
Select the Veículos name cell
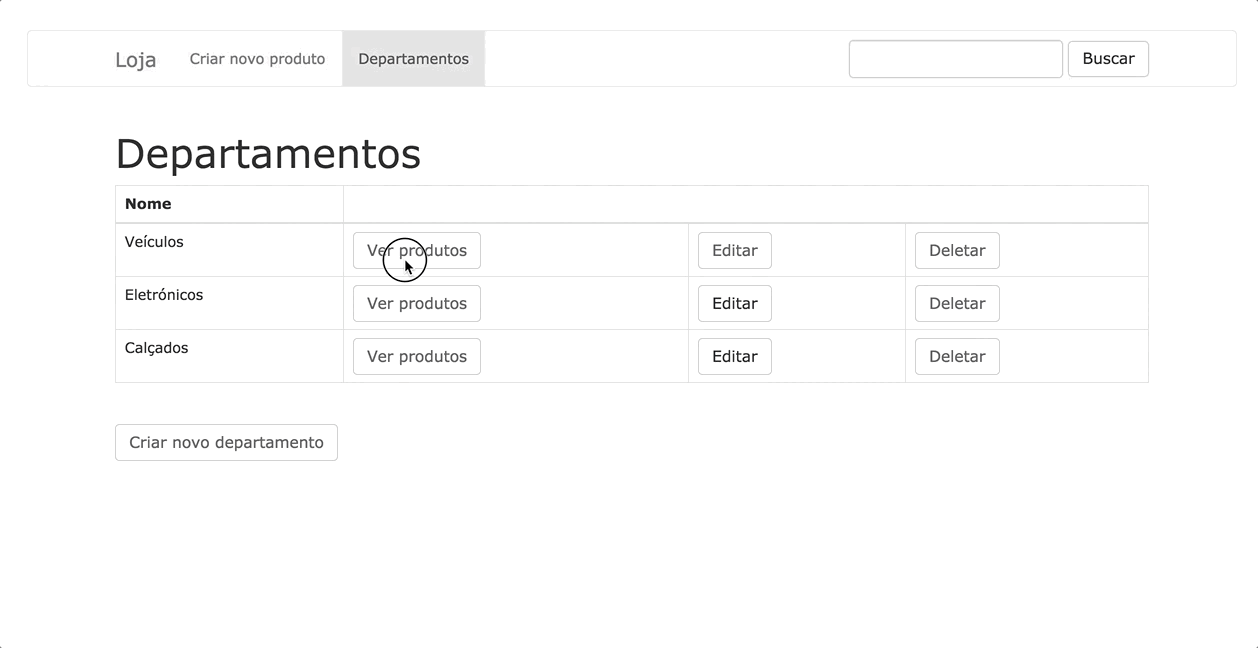pyautogui.click(x=154, y=242)
